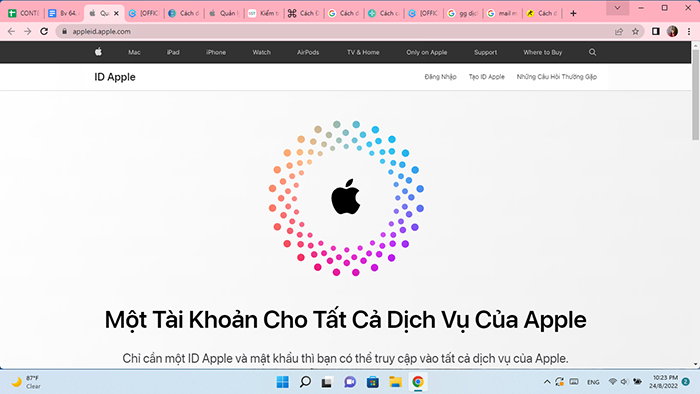Expand the hidden tray icons chevron
Screen dimensions: 700x394
pos(547,382)
